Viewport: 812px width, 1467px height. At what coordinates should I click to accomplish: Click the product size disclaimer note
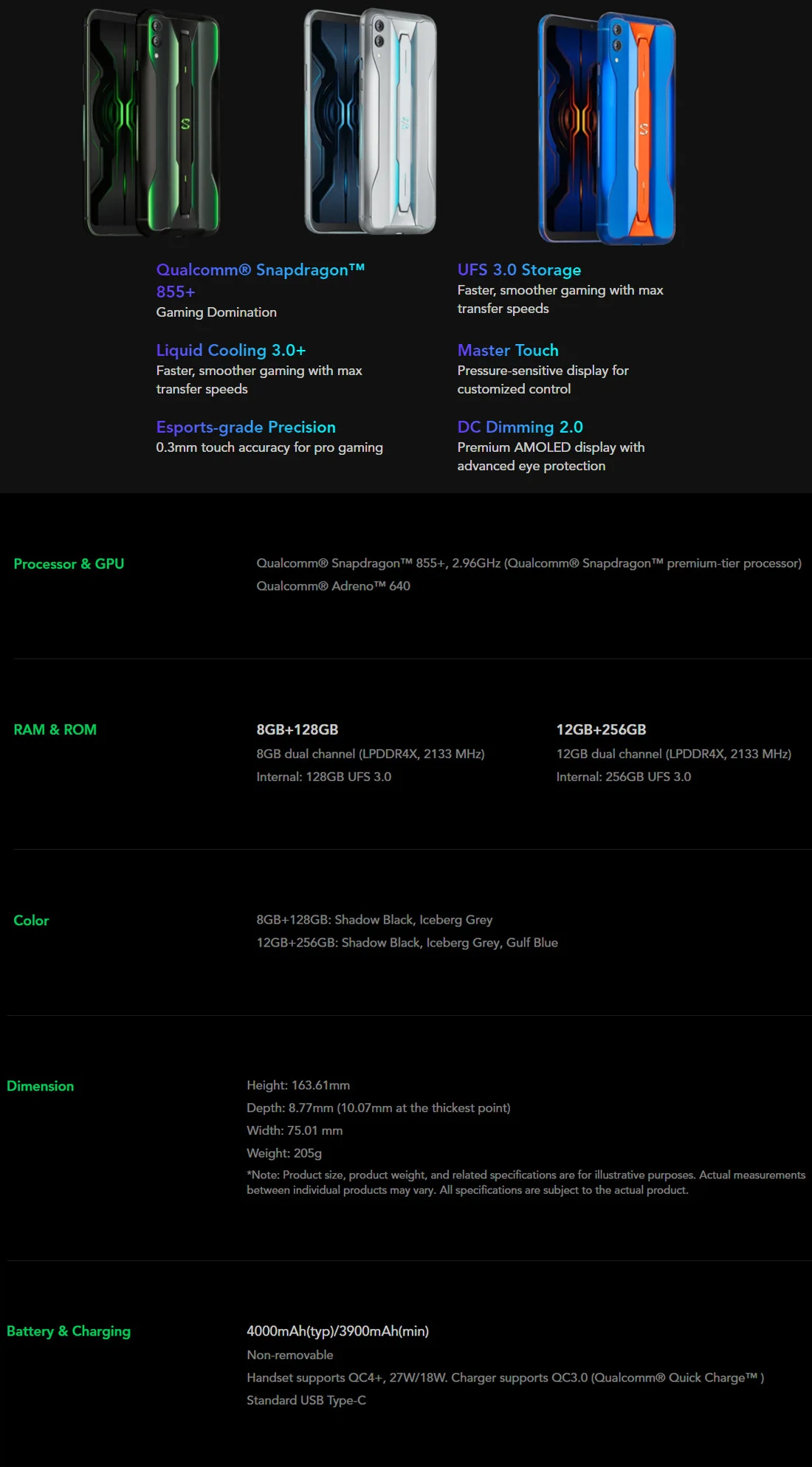pos(526,1183)
